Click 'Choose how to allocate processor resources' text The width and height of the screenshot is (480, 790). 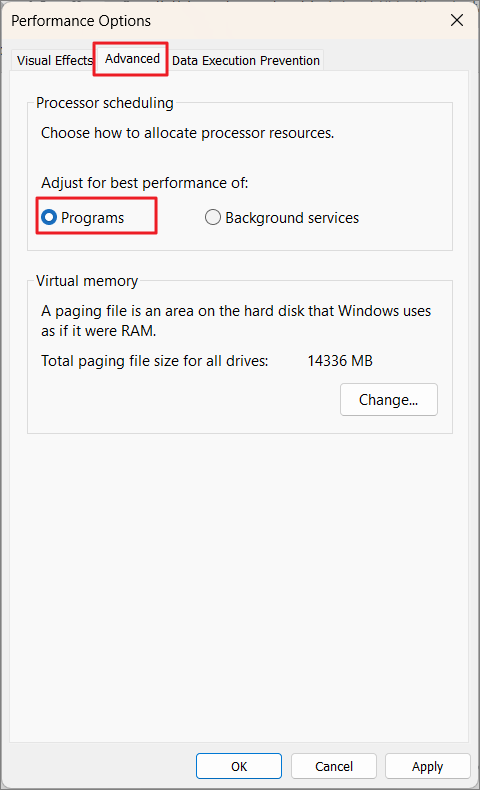coord(187,133)
